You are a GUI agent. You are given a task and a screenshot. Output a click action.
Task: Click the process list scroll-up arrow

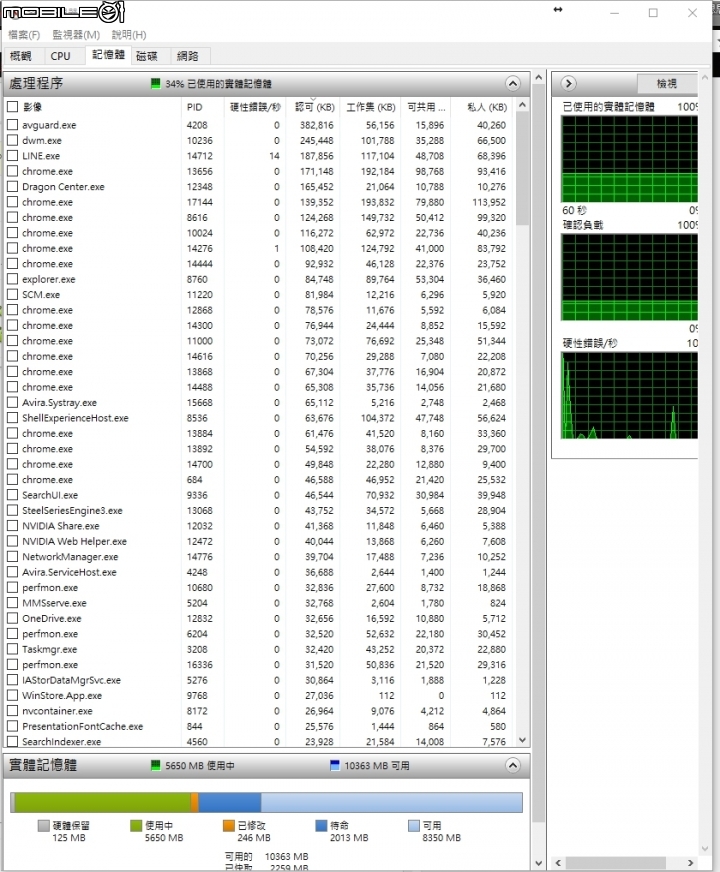click(x=522, y=105)
